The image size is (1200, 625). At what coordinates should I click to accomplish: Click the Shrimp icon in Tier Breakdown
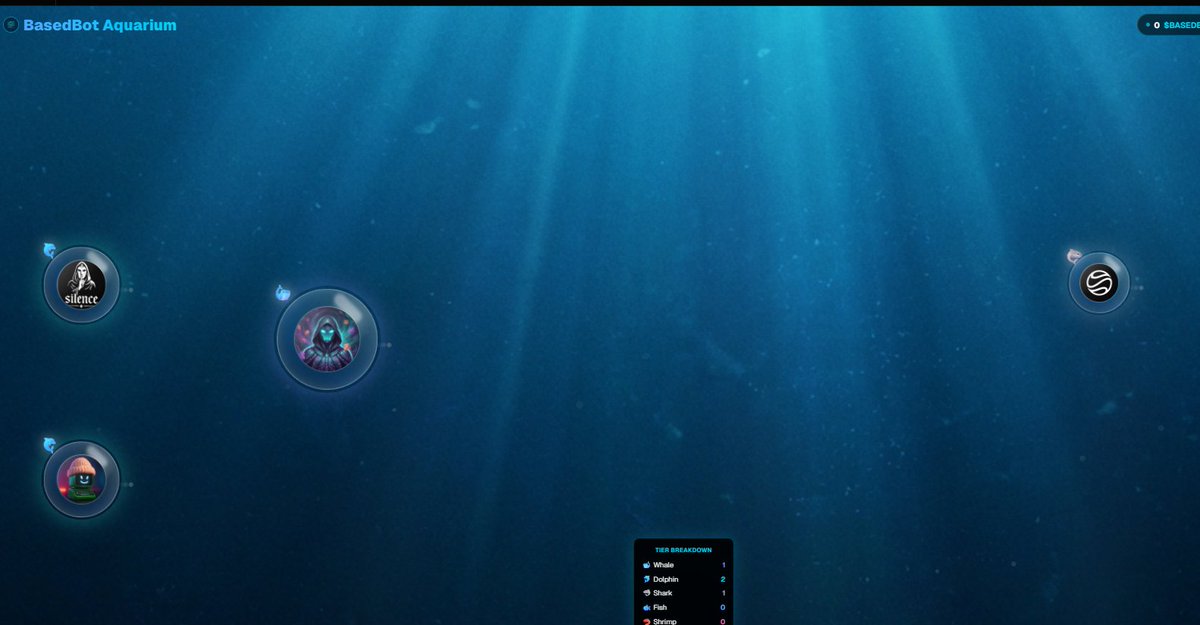pyautogui.click(x=647, y=621)
